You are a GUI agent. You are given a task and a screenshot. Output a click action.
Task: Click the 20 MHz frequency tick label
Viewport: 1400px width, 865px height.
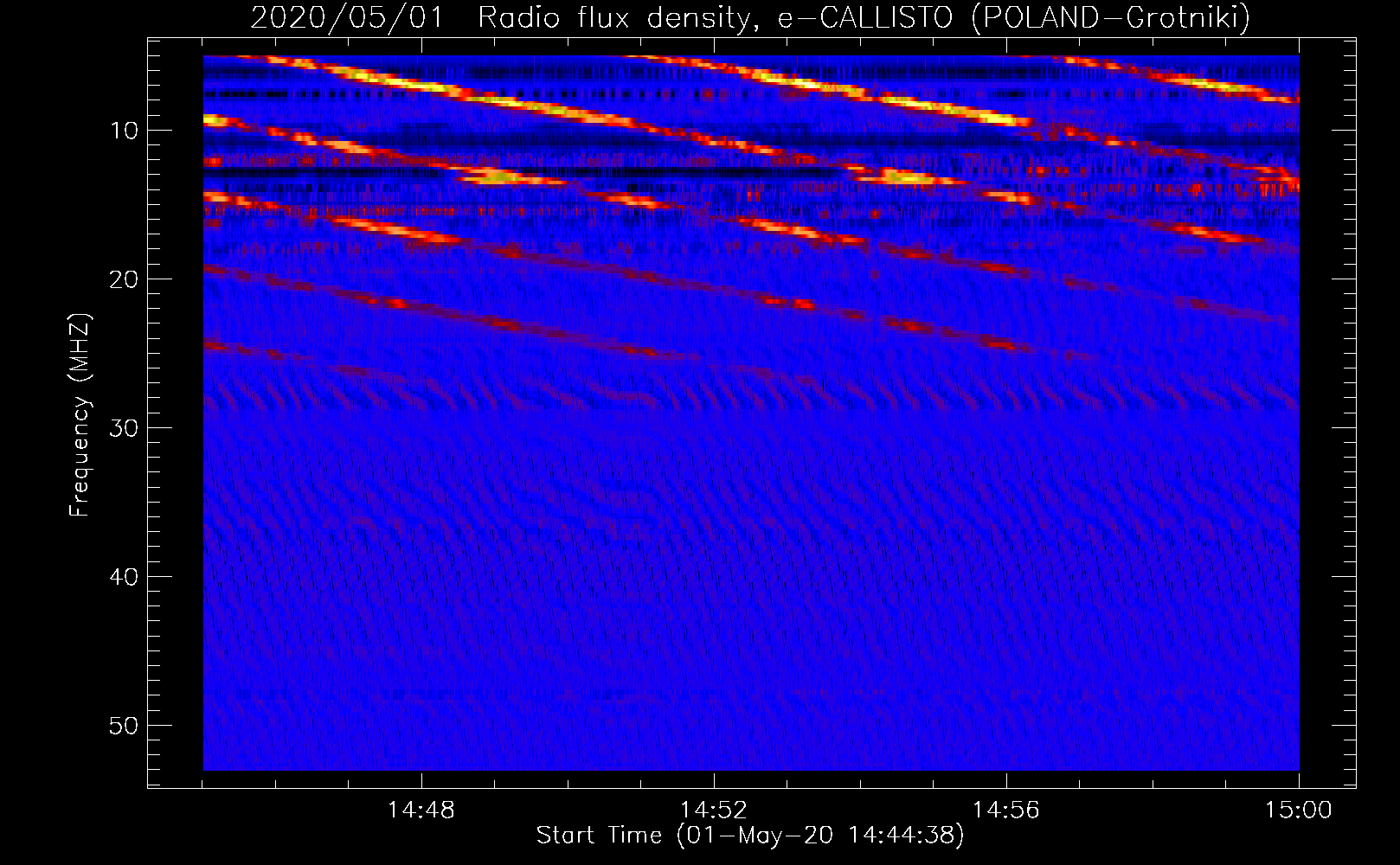(x=125, y=279)
